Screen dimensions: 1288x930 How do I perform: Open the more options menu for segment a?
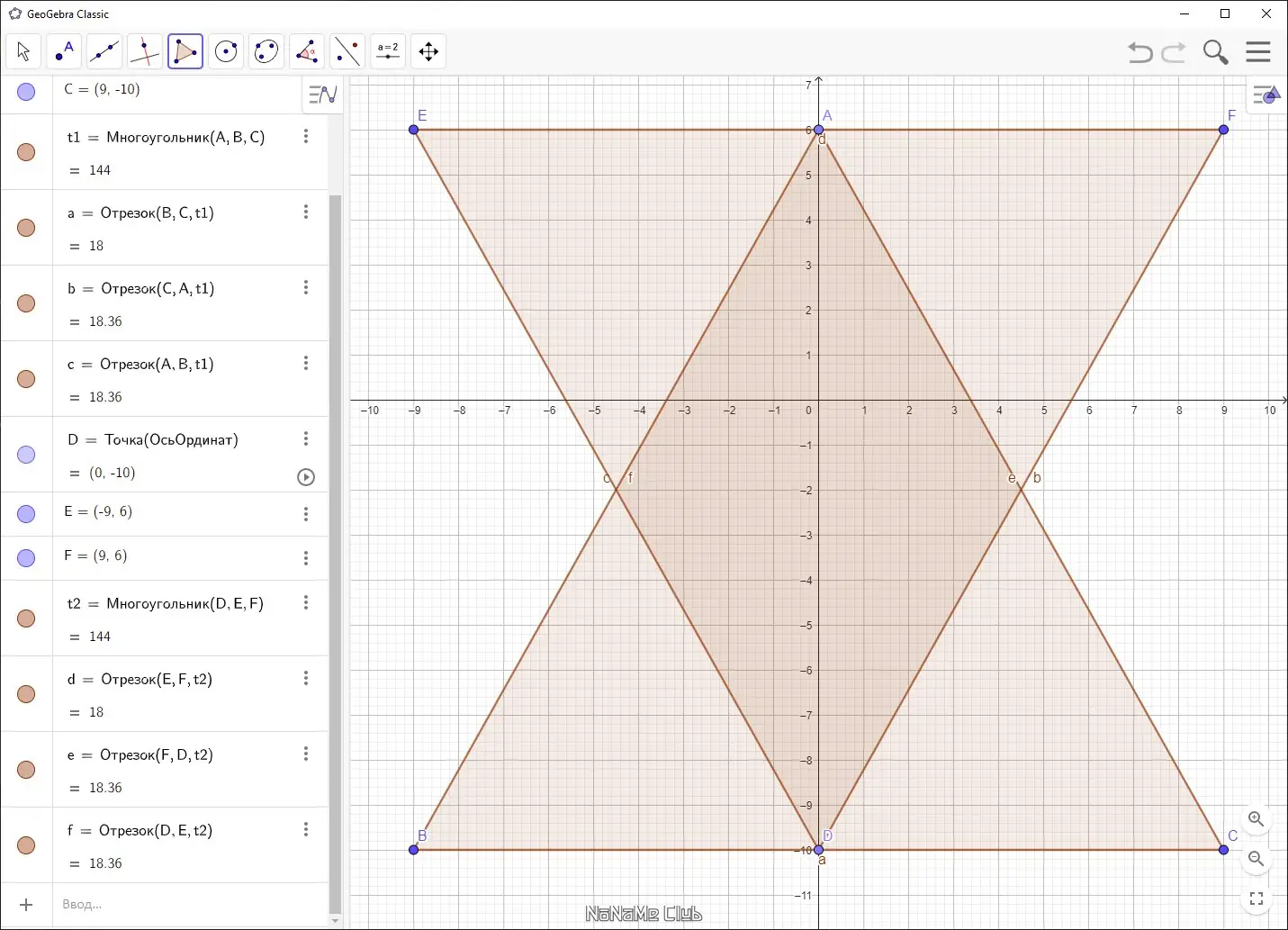306,212
